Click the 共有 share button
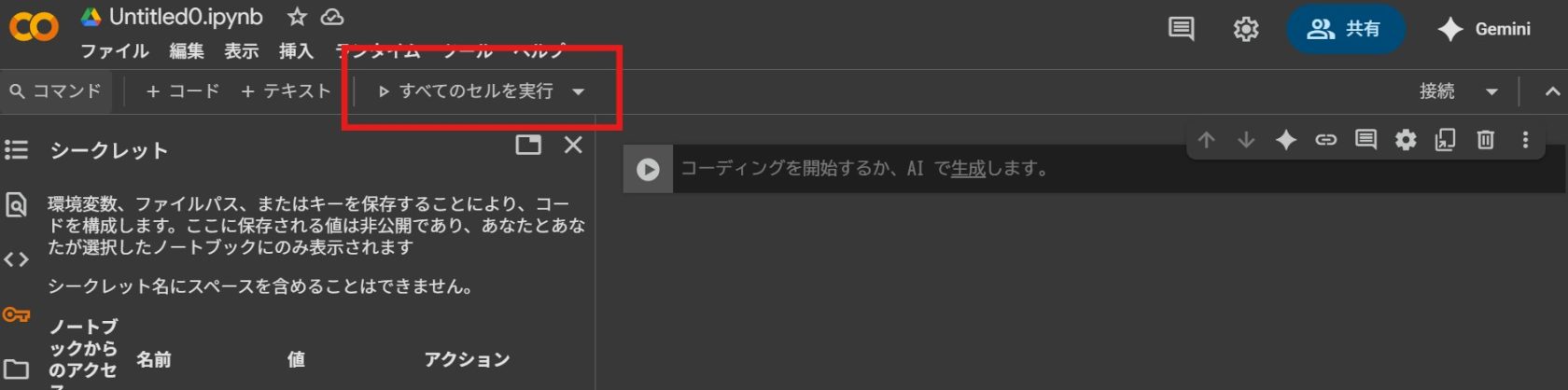This screenshot has height=390, width=1568. tap(1345, 29)
